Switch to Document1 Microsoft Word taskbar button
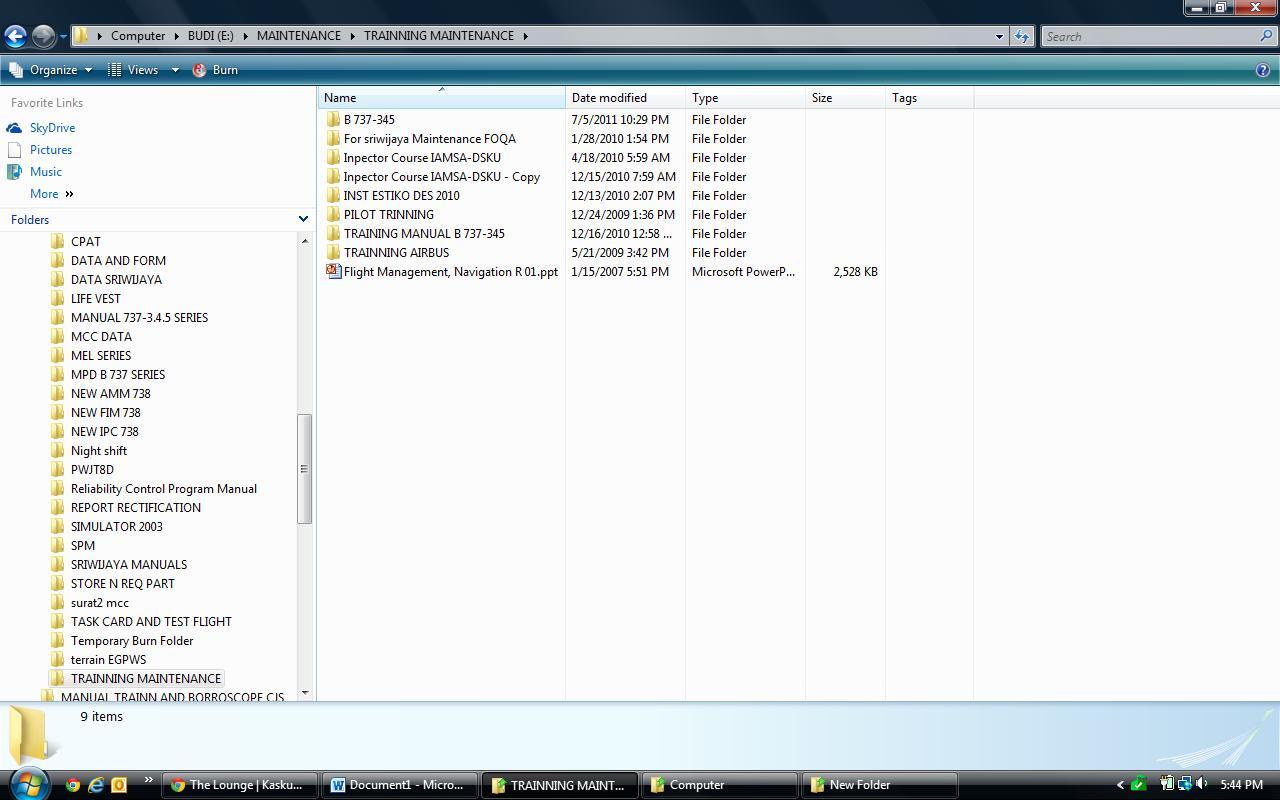 [398, 785]
